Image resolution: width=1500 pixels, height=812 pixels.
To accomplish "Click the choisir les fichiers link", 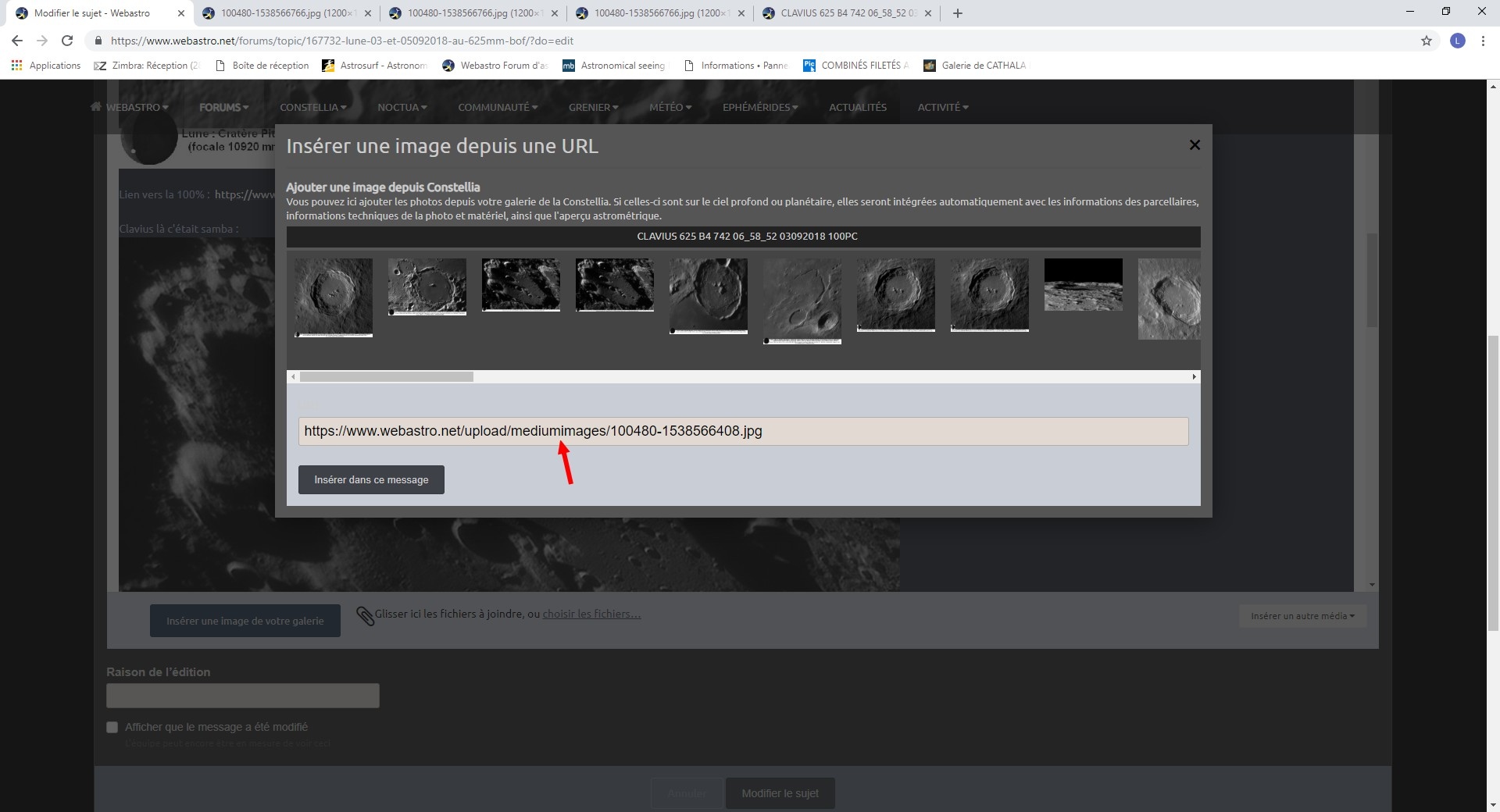I will click(x=591, y=614).
